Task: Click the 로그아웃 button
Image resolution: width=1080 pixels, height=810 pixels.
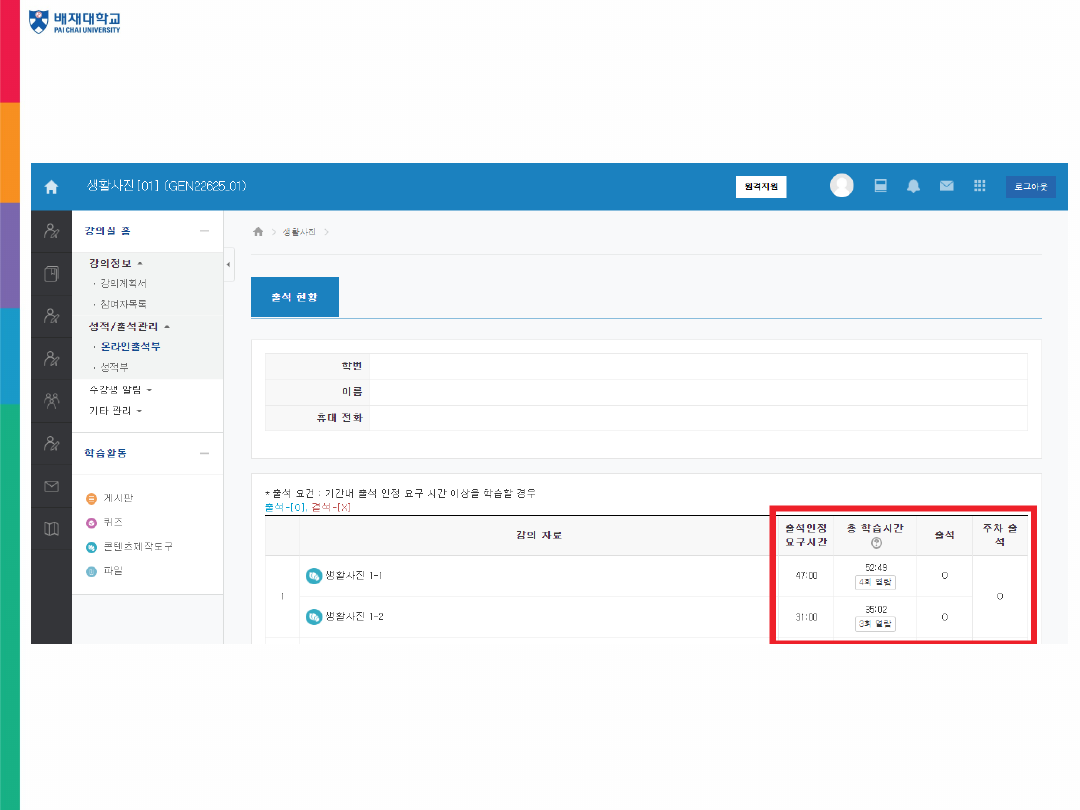Action: (1030, 187)
